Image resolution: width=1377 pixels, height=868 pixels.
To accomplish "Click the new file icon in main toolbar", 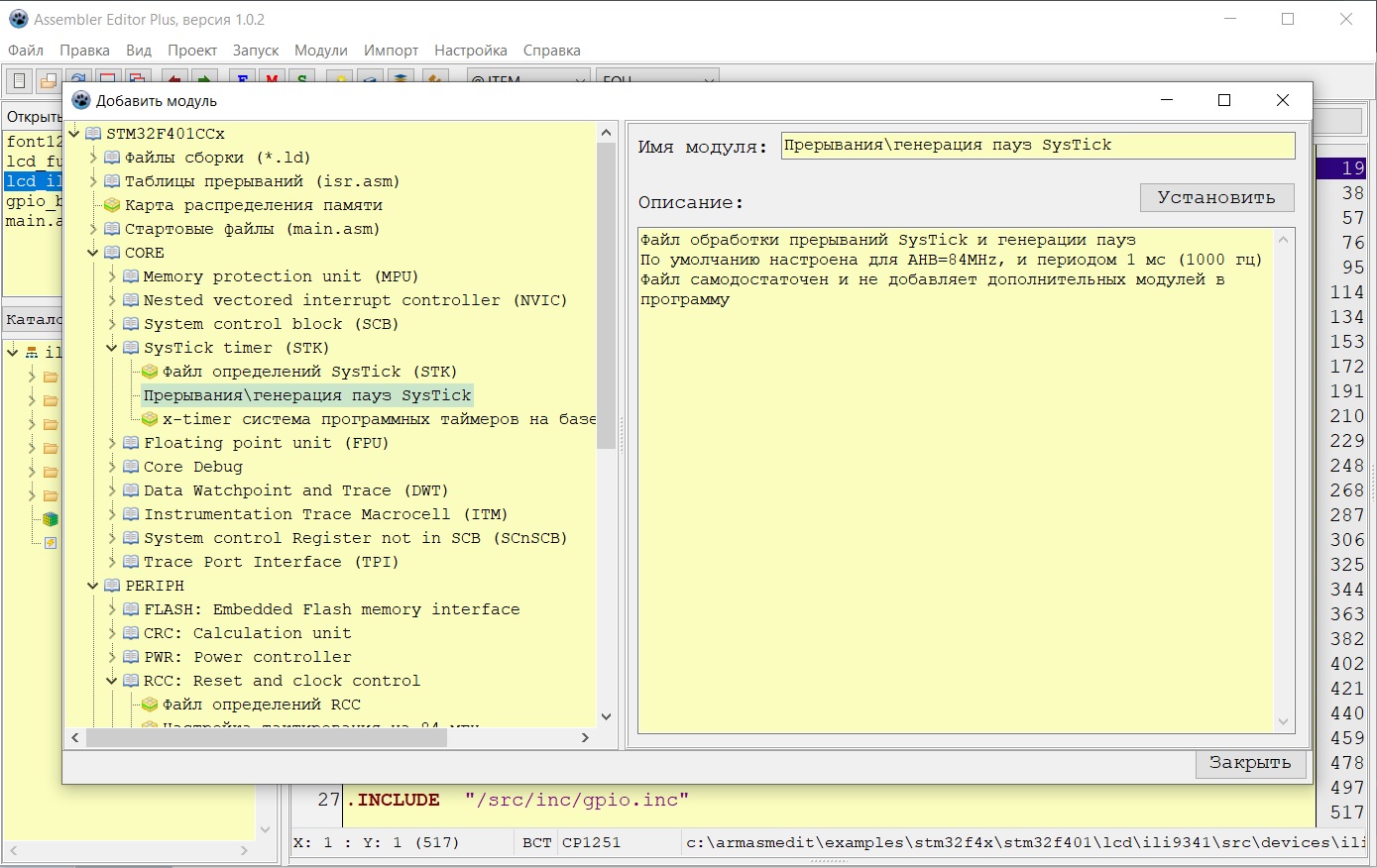I will tap(19, 81).
